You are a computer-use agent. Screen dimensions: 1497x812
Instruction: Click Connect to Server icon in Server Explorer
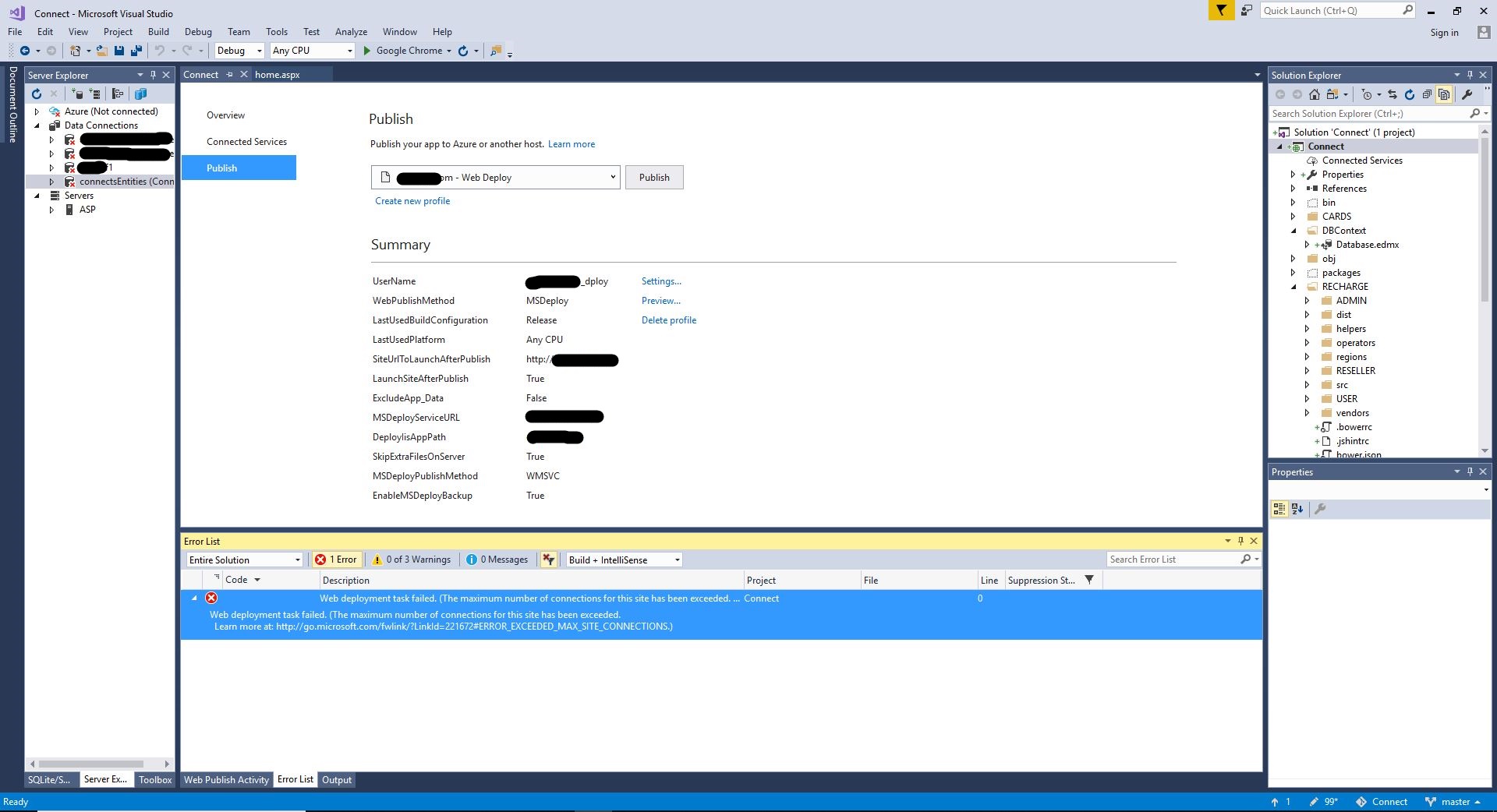click(95, 94)
